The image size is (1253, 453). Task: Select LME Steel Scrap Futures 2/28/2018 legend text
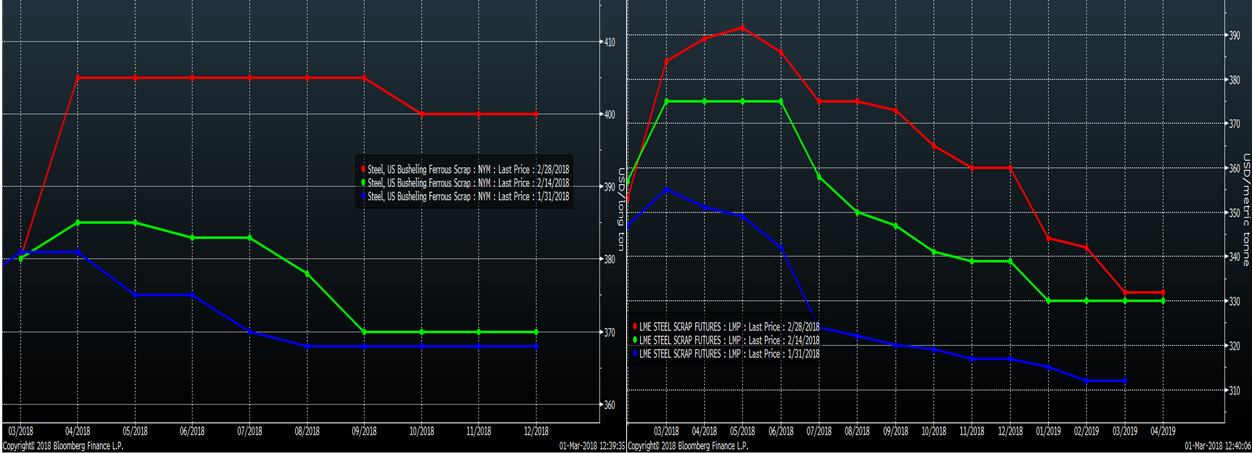point(729,326)
